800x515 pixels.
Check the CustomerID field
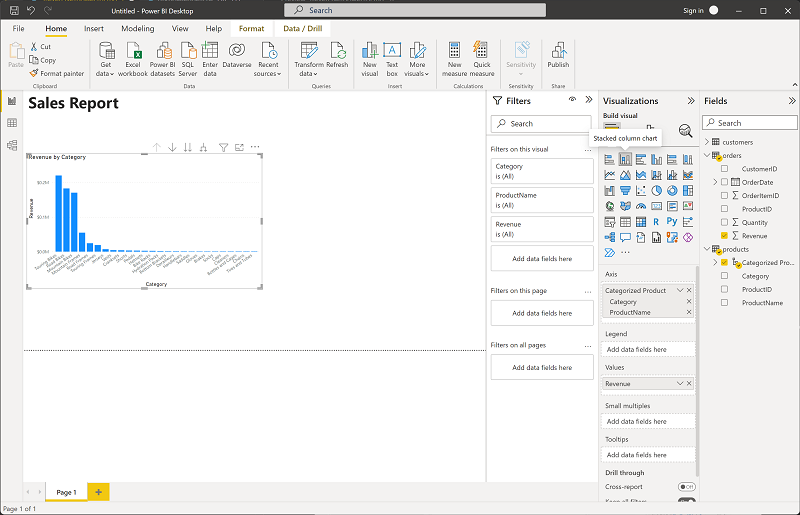724,168
